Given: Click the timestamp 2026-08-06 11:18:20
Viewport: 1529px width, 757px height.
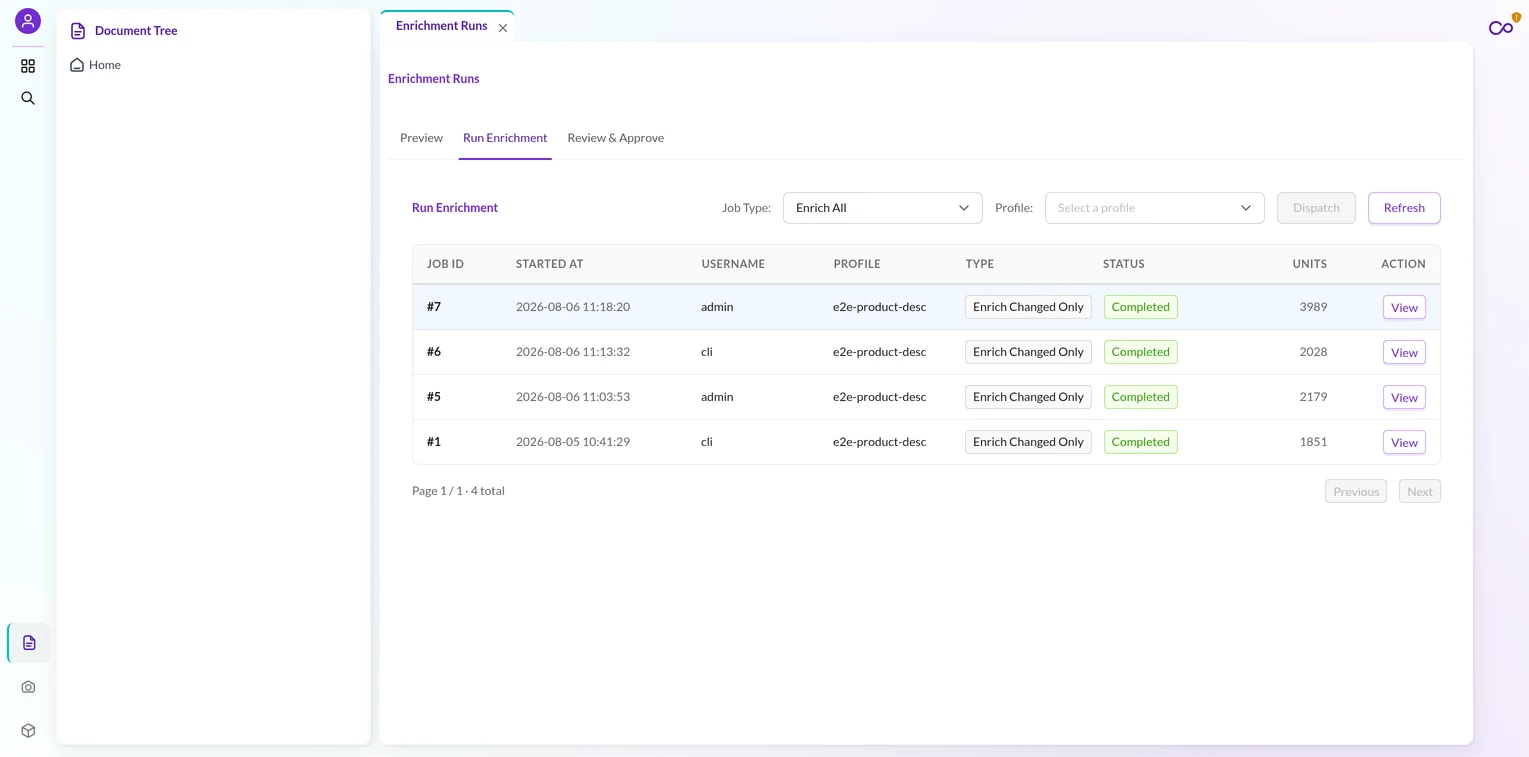Looking at the screenshot, I should tap(573, 307).
